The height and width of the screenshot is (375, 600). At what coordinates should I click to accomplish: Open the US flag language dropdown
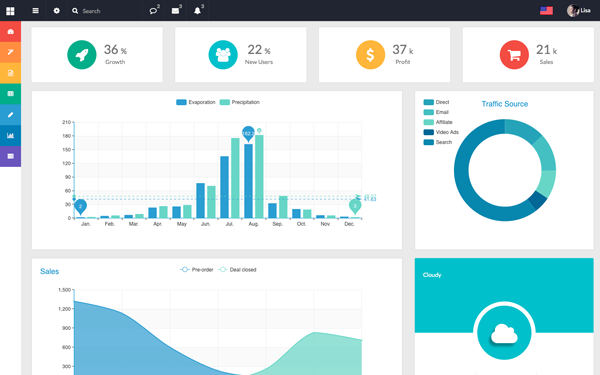(x=546, y=11)
